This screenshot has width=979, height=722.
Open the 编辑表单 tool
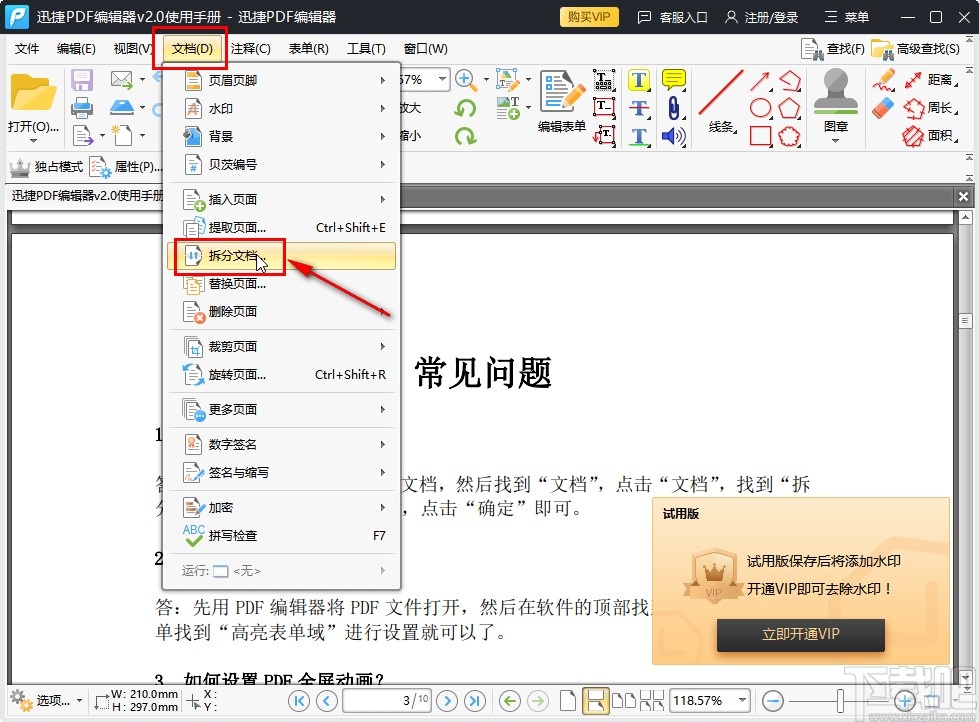click(x=562, y=101)
